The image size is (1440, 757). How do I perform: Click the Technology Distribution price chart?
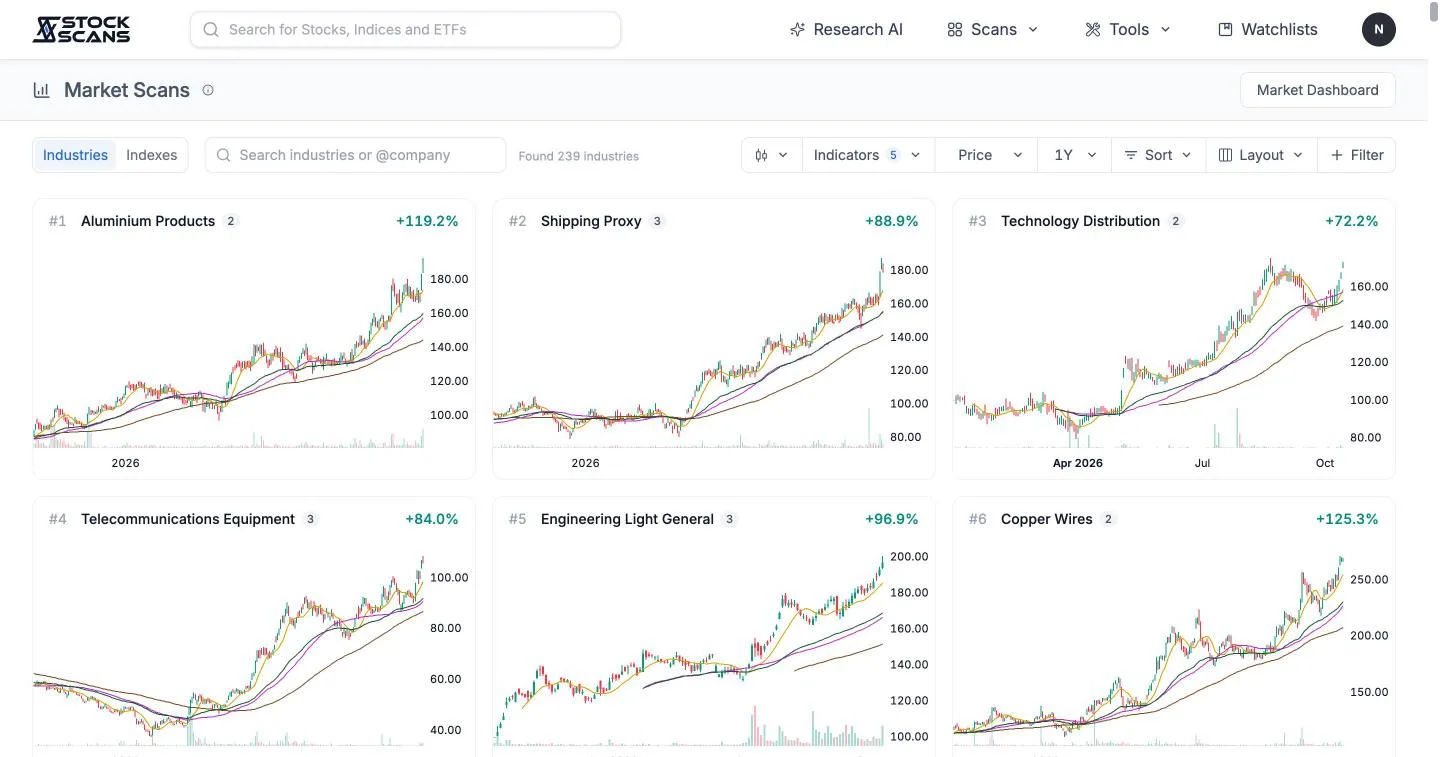pos(1150,350)
